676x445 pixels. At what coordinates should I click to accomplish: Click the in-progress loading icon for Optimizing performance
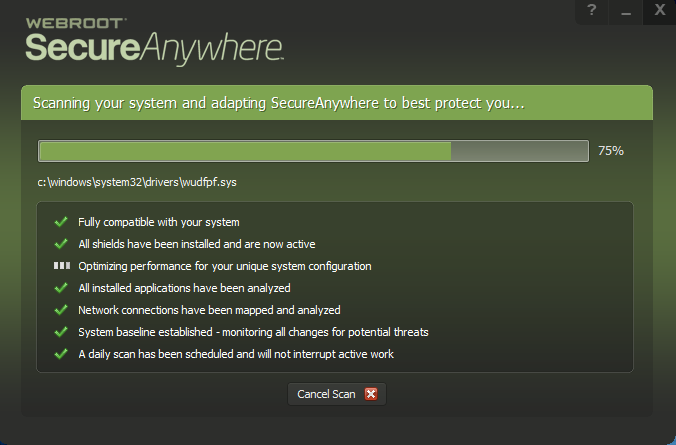[x=61, y=266]
